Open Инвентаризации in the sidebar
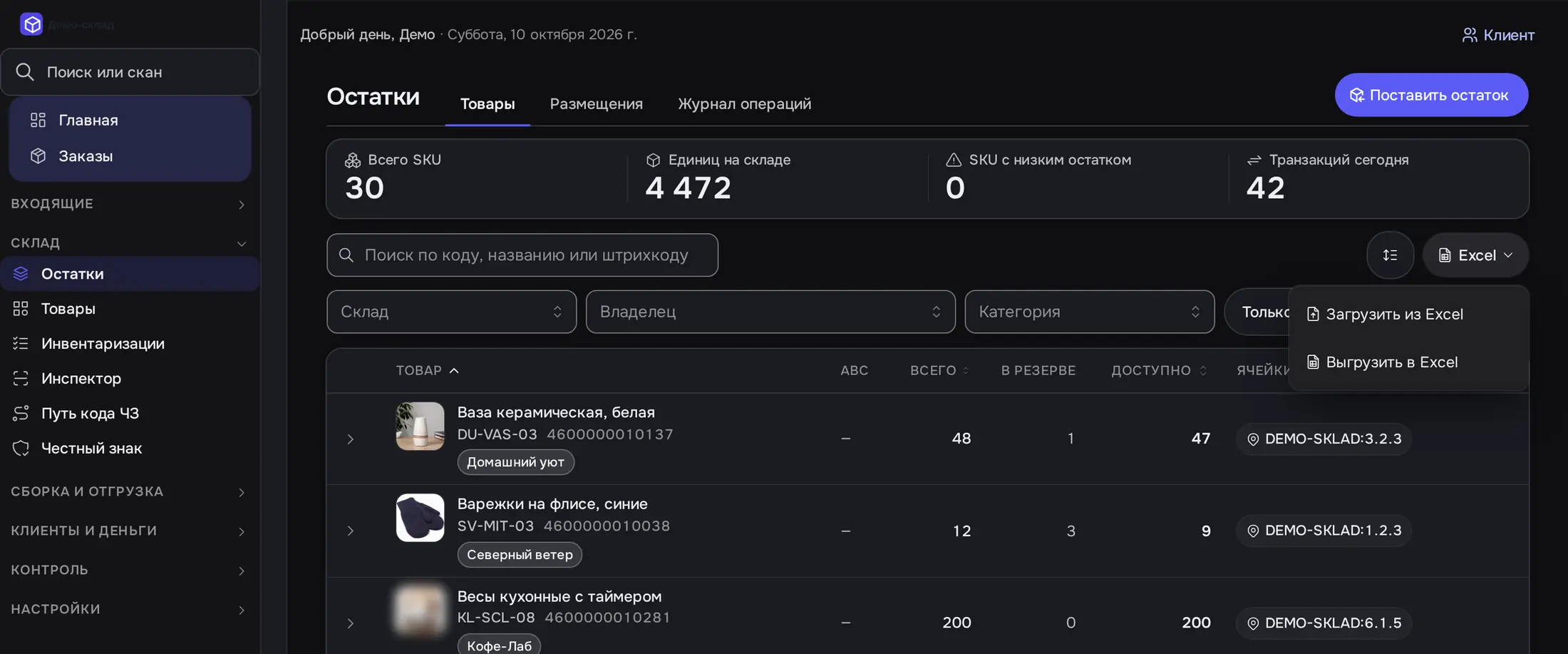Viewport: 1568px width, 654px height. pos(130,344)
